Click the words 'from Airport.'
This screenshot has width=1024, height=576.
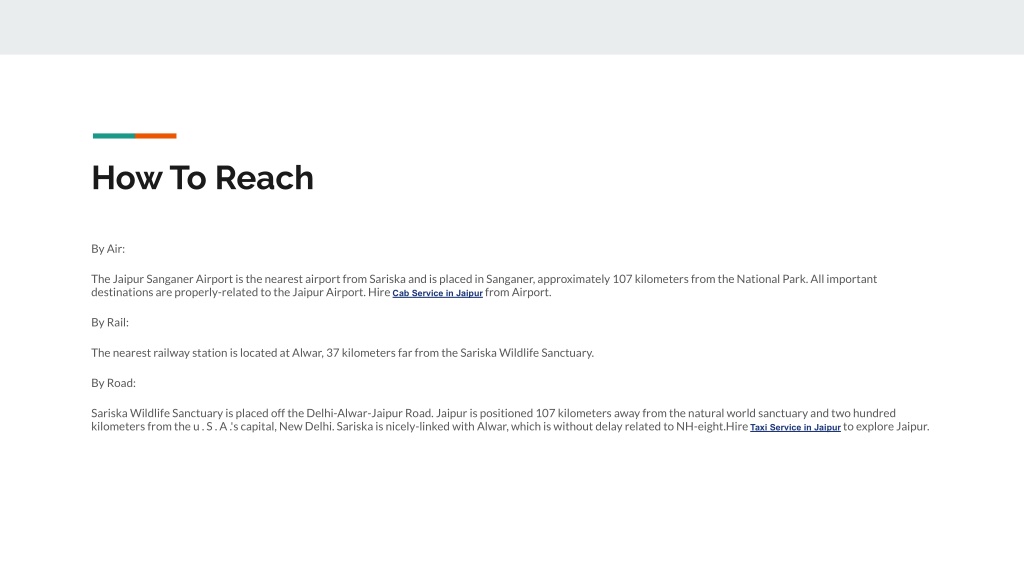click(x=518, y=292)
